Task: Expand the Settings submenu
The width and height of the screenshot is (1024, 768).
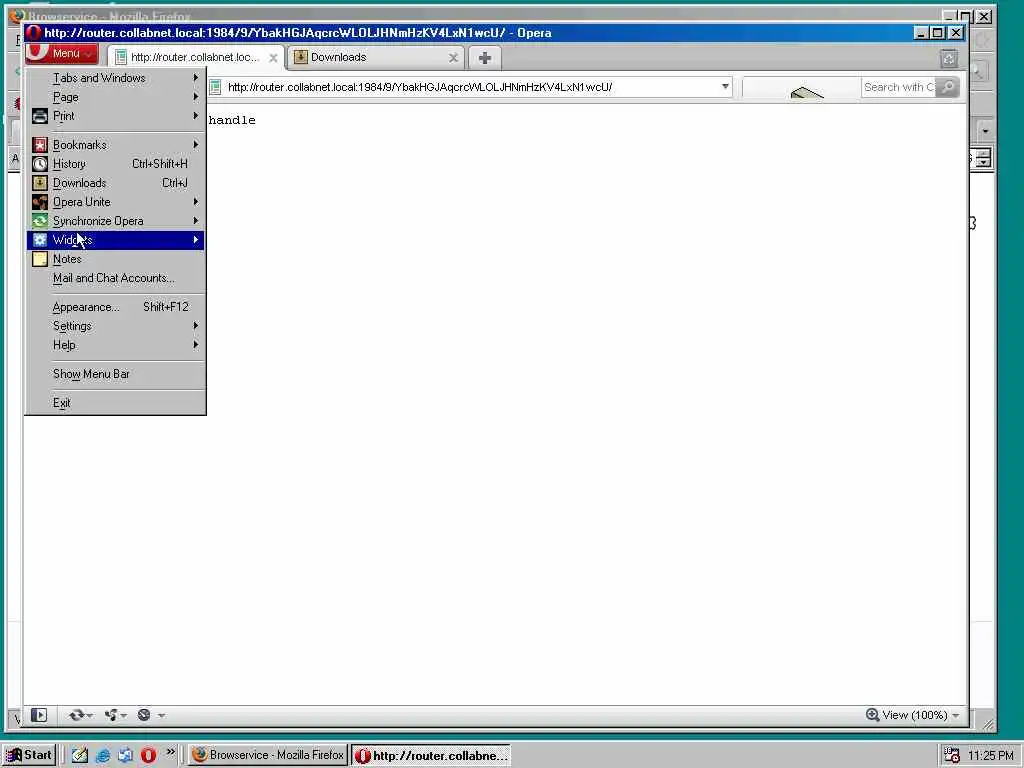Action: tap(116, 326)
